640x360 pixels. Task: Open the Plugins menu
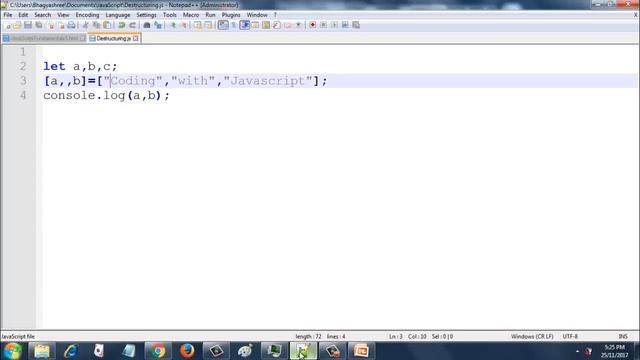231,15
